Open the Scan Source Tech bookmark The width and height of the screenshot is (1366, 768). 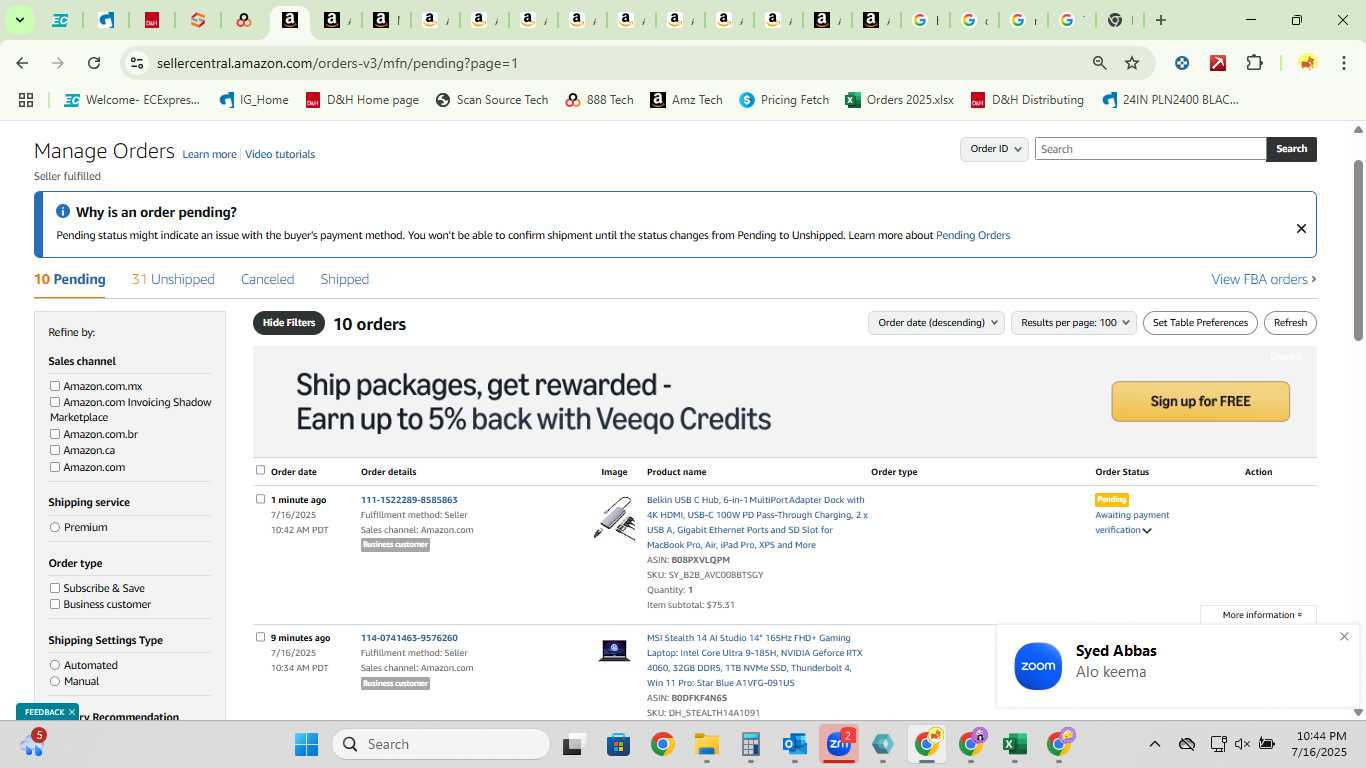pyautogui.click(x=492, y=100)
